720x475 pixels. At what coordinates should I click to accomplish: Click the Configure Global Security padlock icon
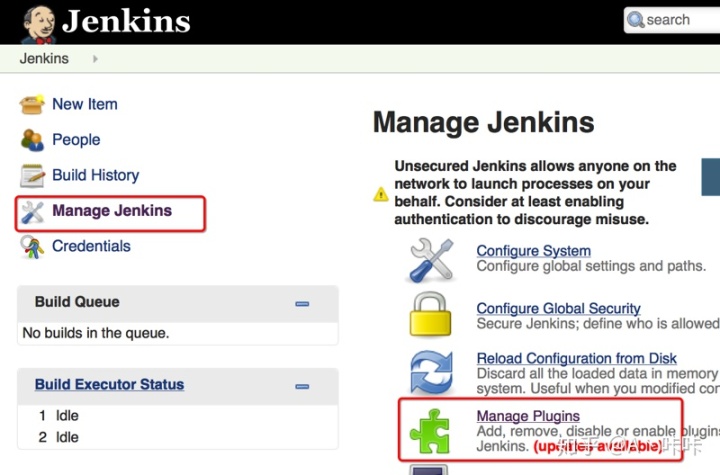click(430, 315)
